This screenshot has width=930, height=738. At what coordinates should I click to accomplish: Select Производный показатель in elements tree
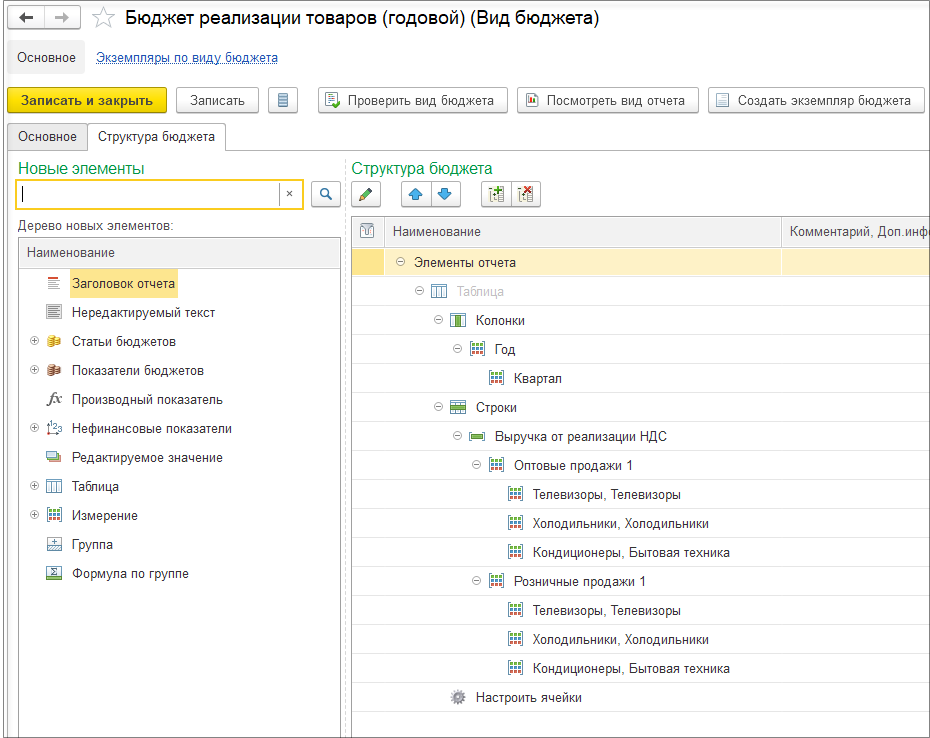coord(147,399)
